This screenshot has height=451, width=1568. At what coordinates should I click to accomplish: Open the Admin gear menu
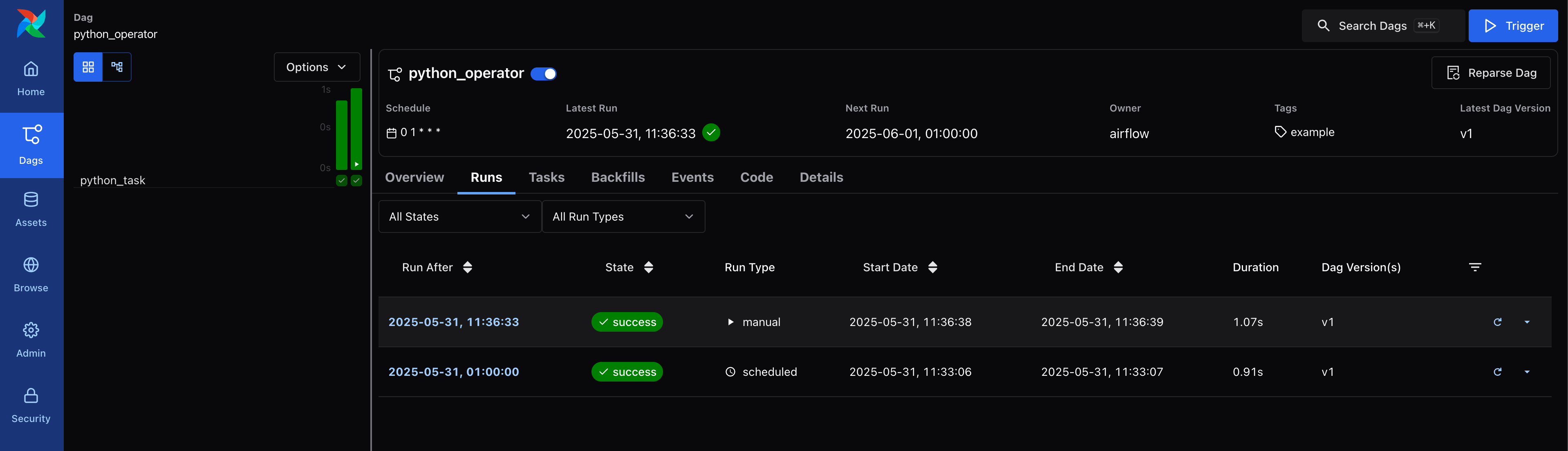click(31, 339)
